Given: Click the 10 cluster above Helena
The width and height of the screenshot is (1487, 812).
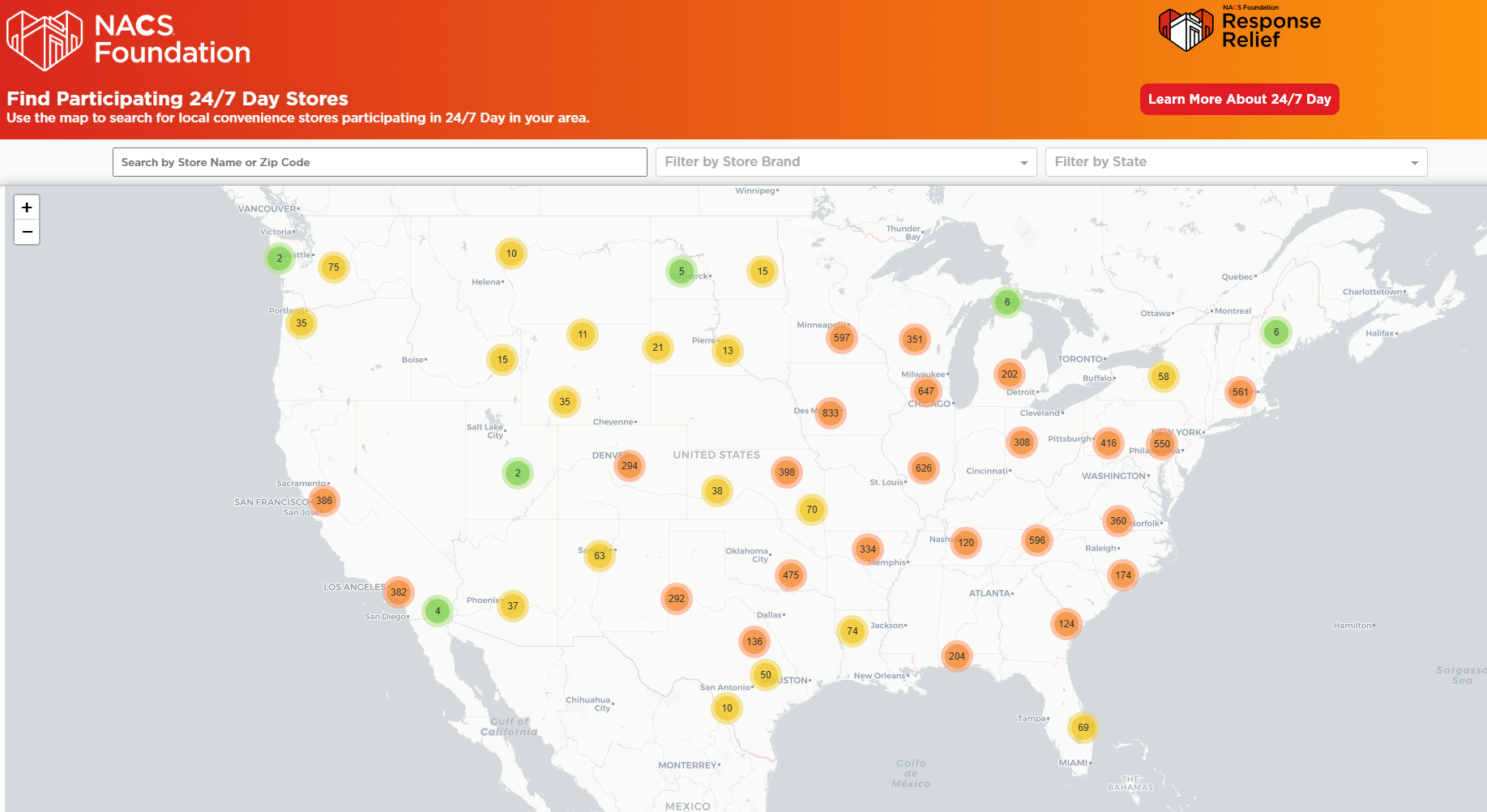Looking at the screenshot, I should pyautogui.click(x=511, y=254).
